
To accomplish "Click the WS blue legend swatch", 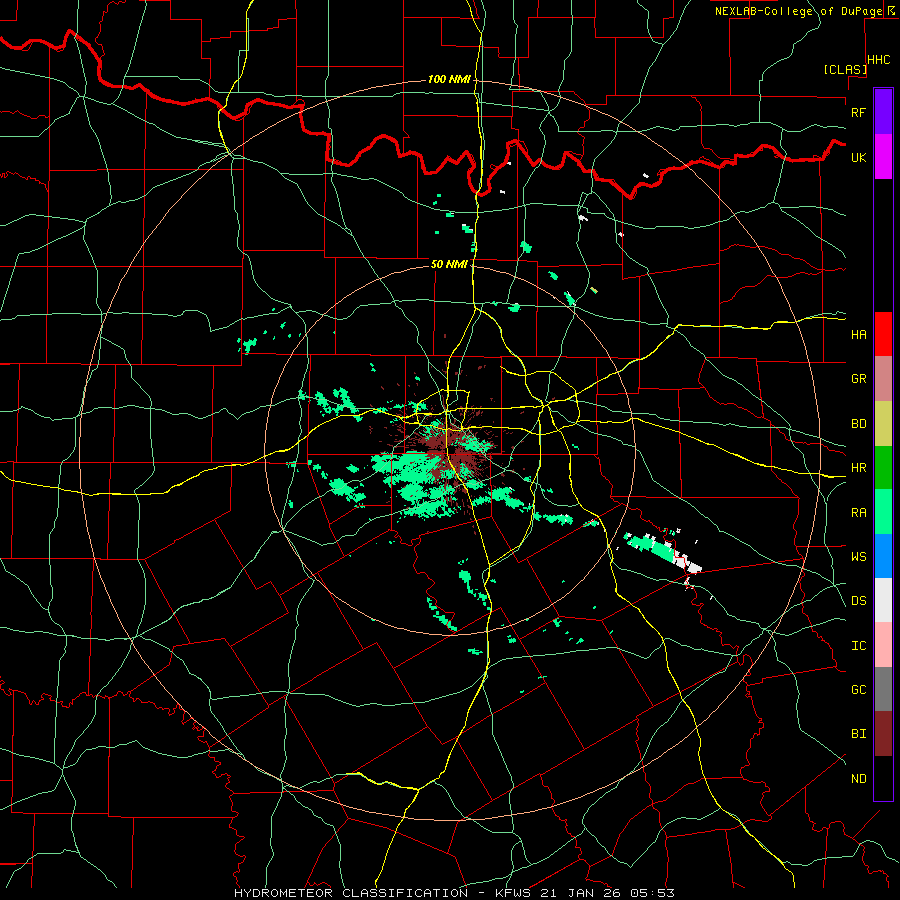I will [883, 556].
